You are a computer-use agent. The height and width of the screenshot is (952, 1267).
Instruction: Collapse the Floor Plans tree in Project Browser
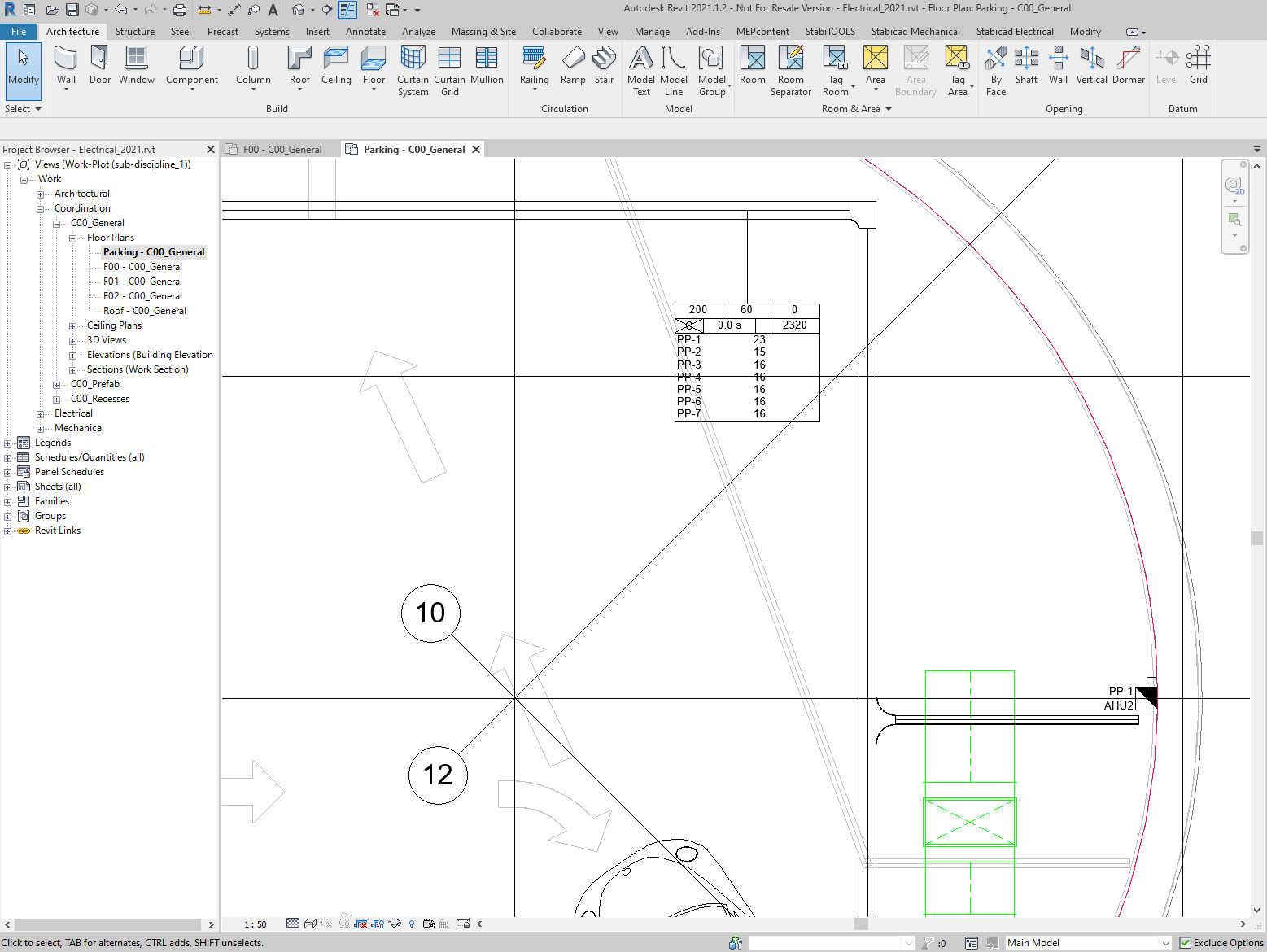point(72,237)
